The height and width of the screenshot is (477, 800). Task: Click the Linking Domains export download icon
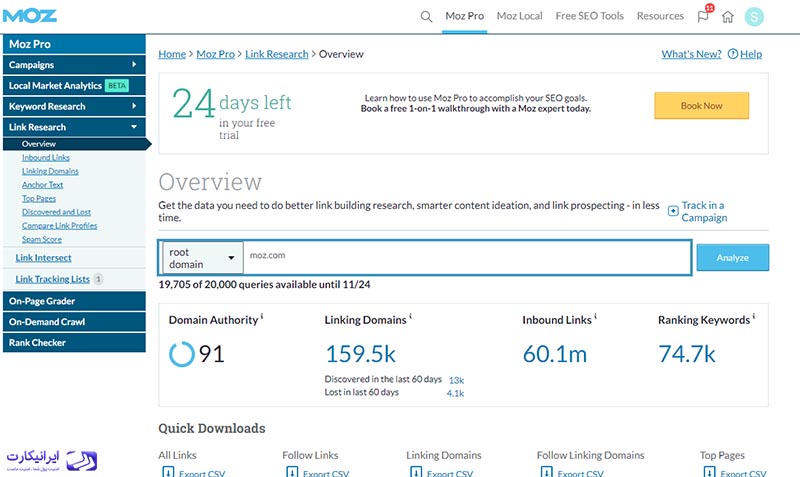416,472
